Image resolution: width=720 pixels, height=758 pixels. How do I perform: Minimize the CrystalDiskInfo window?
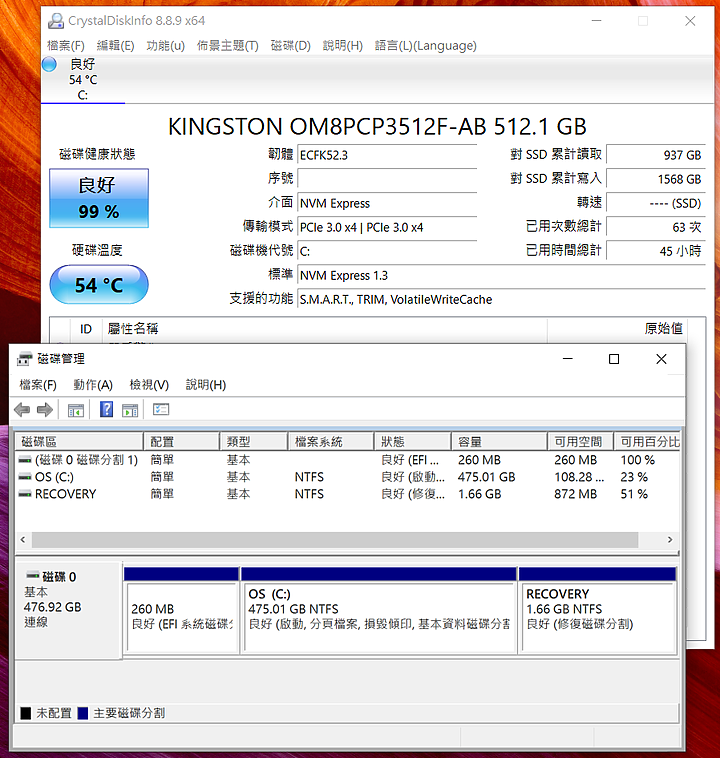click(x=597, y=21)
